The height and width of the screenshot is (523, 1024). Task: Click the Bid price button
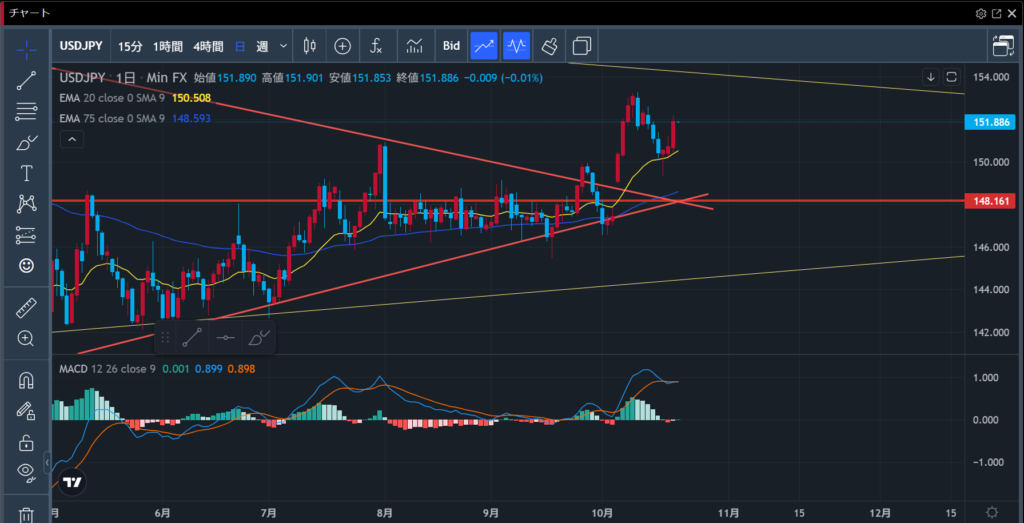451,46
